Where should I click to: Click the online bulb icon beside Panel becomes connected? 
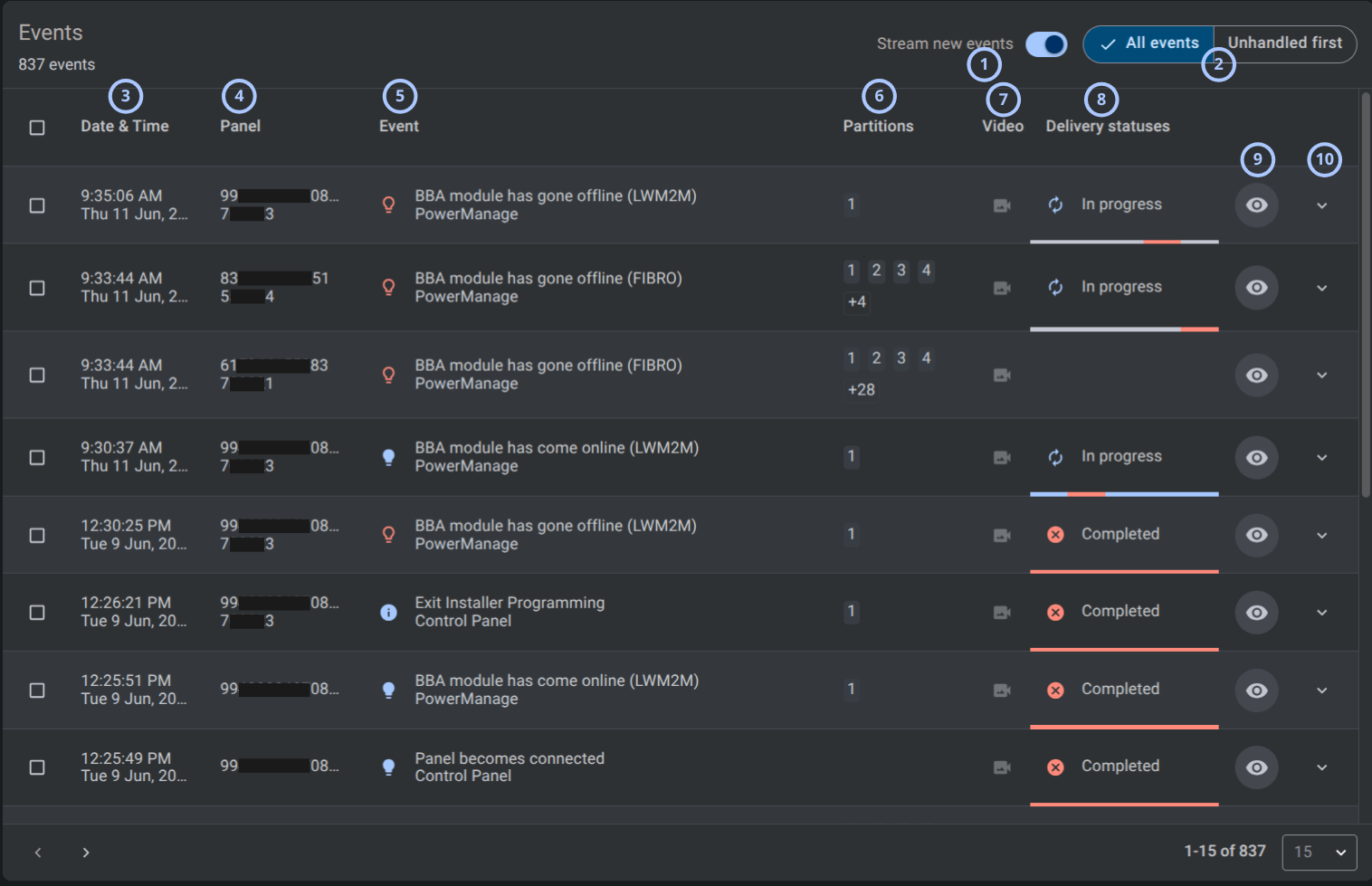click(x=388, y=767)
